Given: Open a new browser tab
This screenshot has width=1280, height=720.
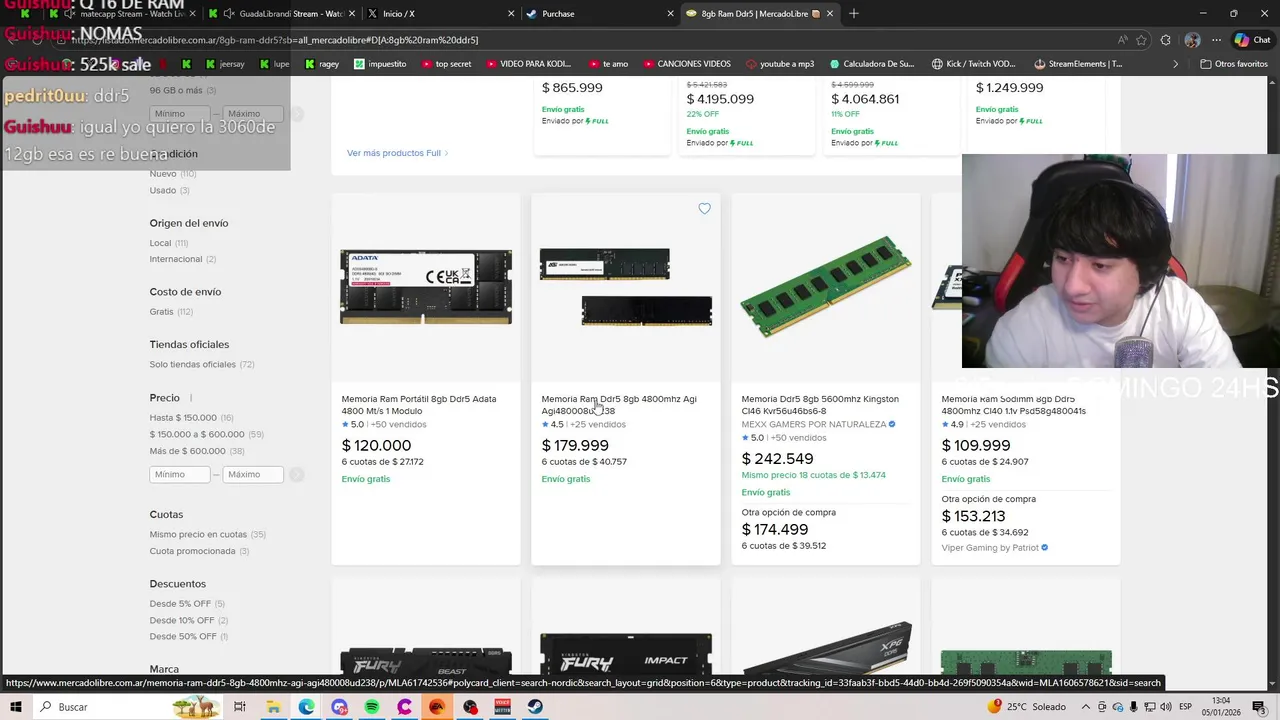Looking at the screenshot, I should tap(854, 14).
